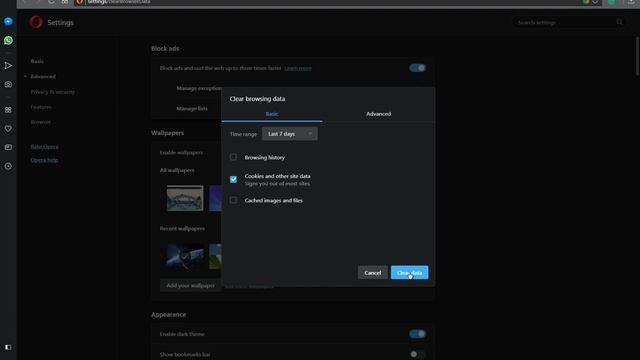Open the Opera help link
Screen dimensions: 640x360
[x=44, y=160]
